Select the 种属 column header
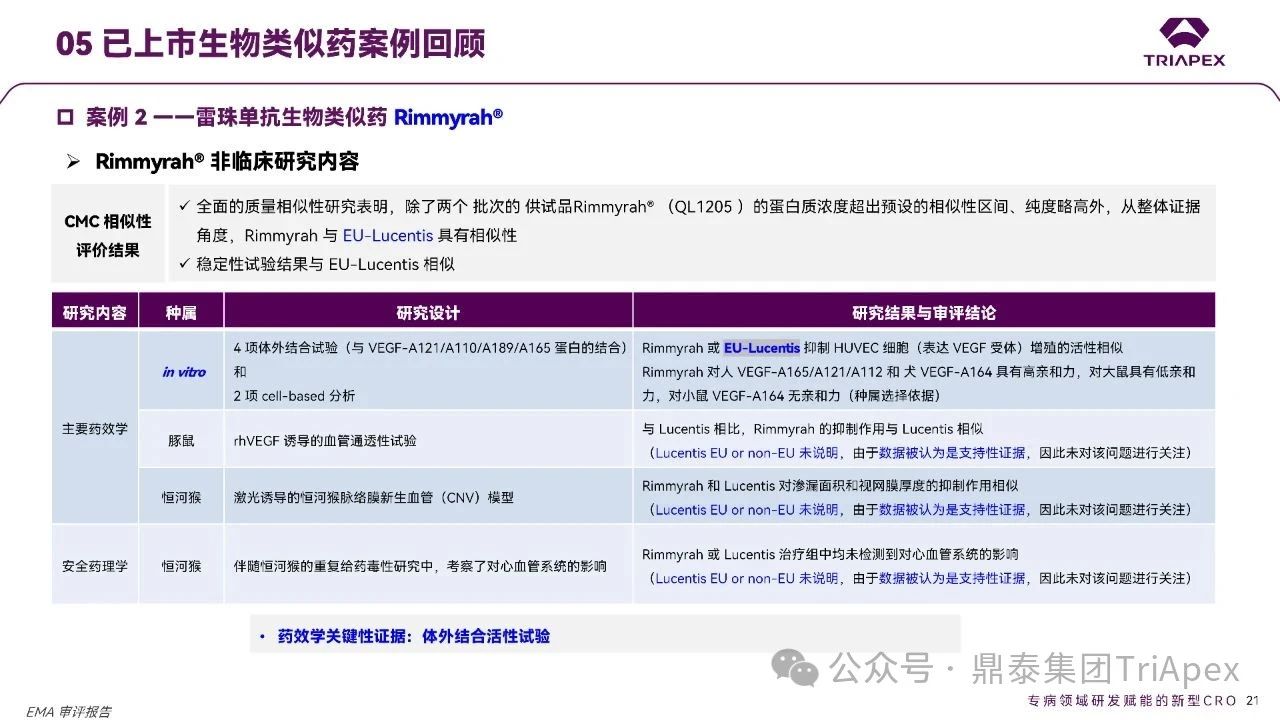Screen dimensions: 1280x720 [x=181, y=312]
